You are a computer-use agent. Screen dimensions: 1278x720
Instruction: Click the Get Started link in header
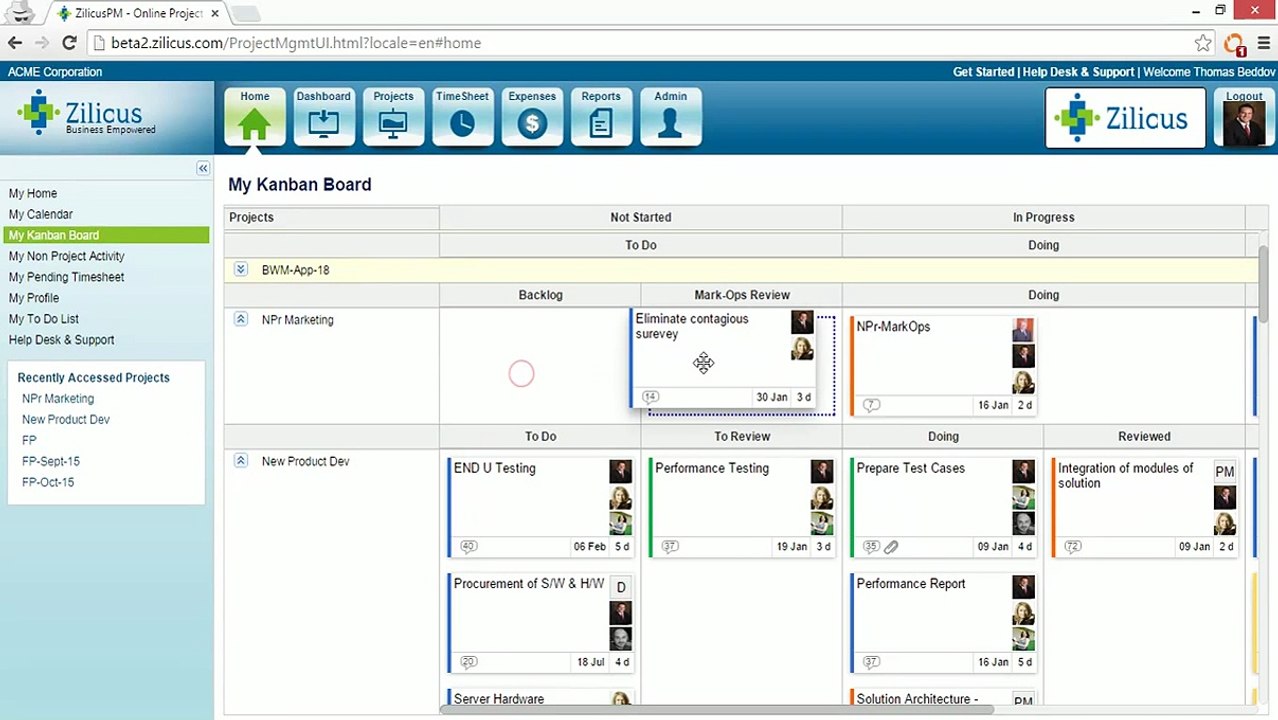tap(983, 72)
